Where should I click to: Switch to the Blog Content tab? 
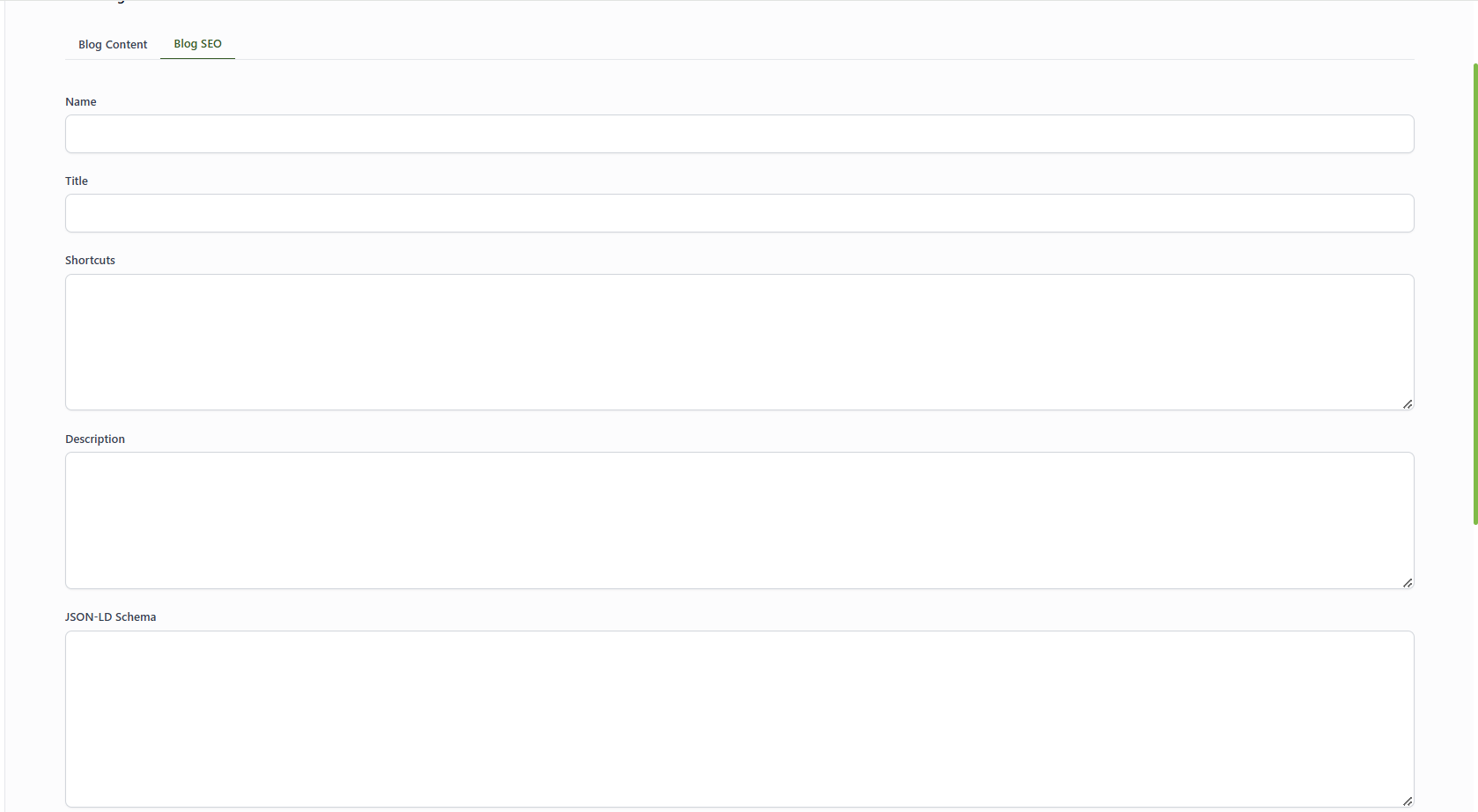click(113, 44)
